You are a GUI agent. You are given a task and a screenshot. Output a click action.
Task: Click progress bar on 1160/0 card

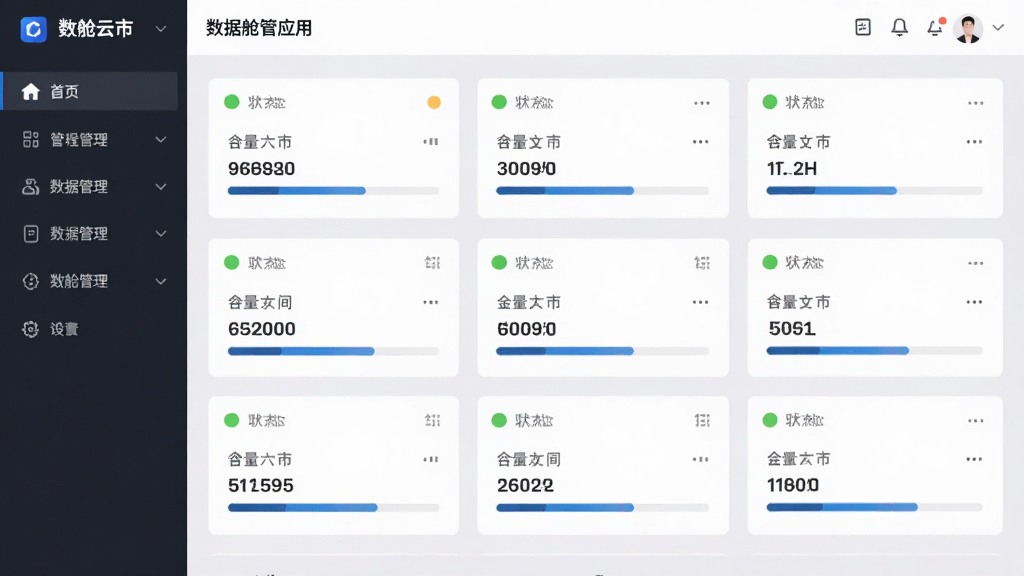874,507
